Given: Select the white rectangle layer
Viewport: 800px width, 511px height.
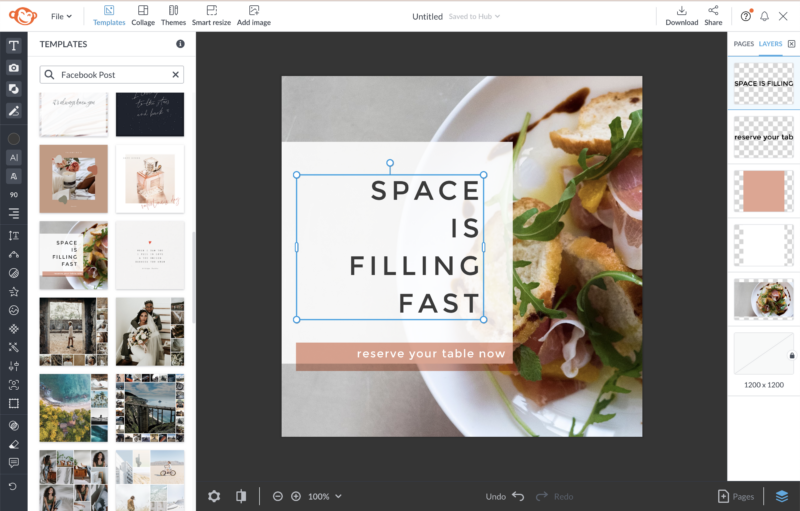Looking at the screenshot, I should pyautogui.click(x=764, y=245).
